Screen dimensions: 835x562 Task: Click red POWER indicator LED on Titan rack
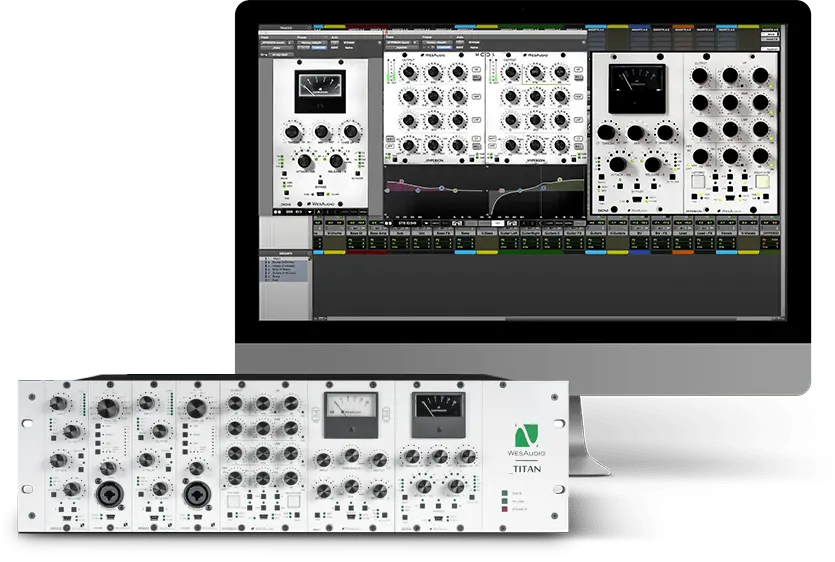click(x=504, y=509)
